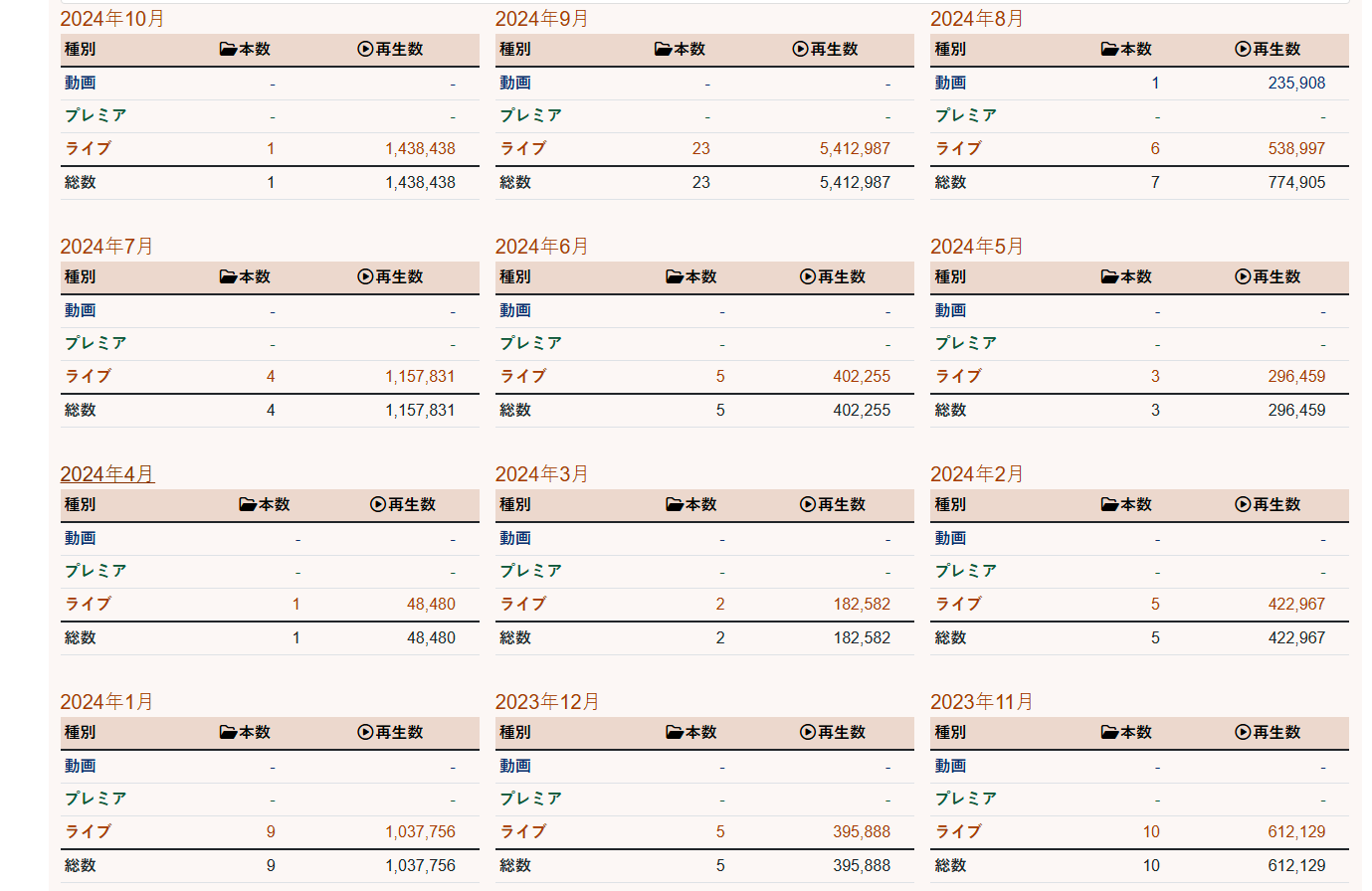Click folder icon in 2023年11月 table header
This screenshot has width=1372, height=891.
[1109, 732]
